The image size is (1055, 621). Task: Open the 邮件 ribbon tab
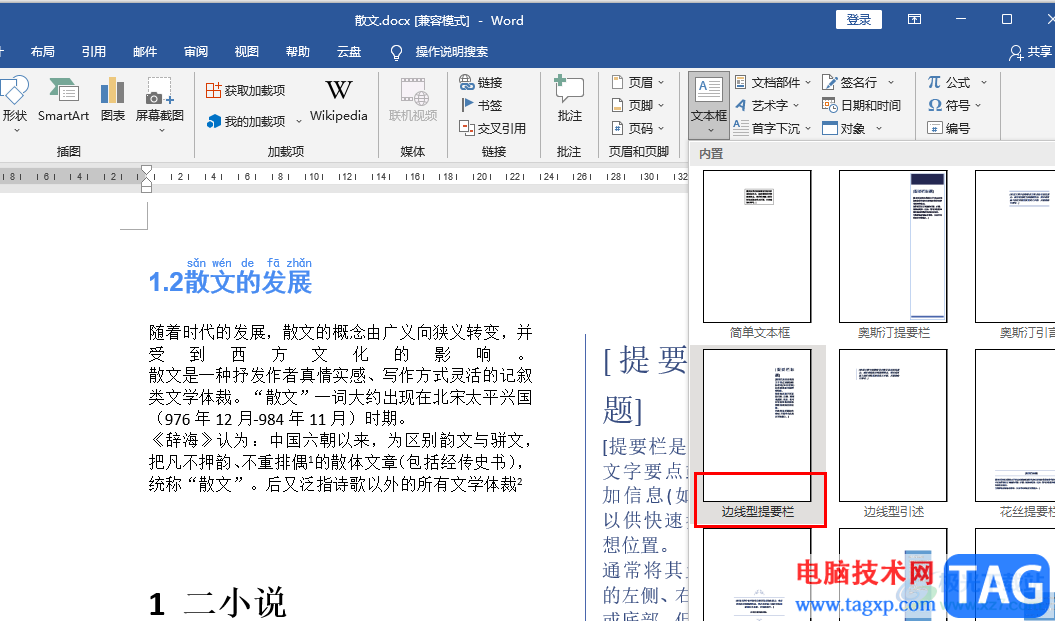click(x=145, y=52)
